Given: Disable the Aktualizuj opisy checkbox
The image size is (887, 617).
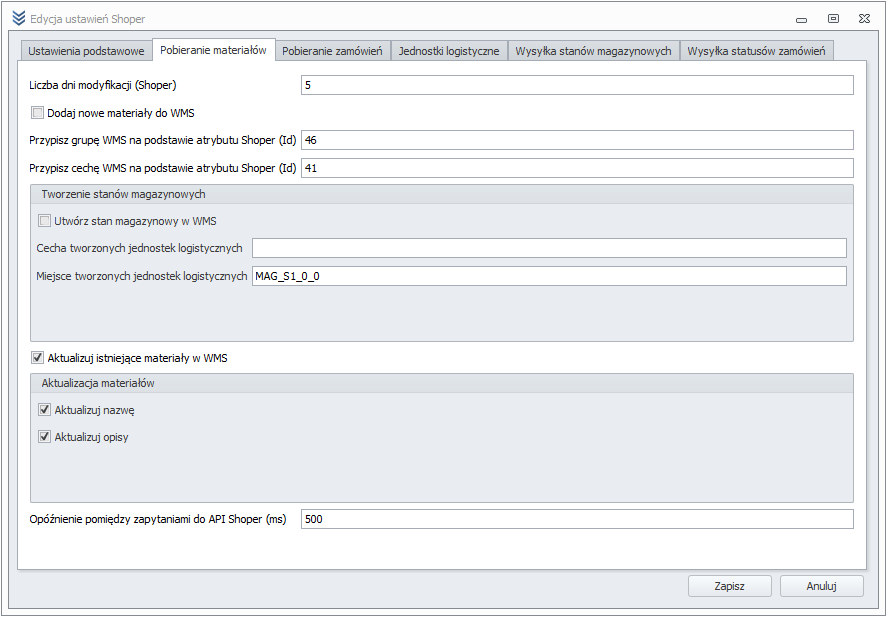Looking at the screenshot, I should tap(44, 437).
